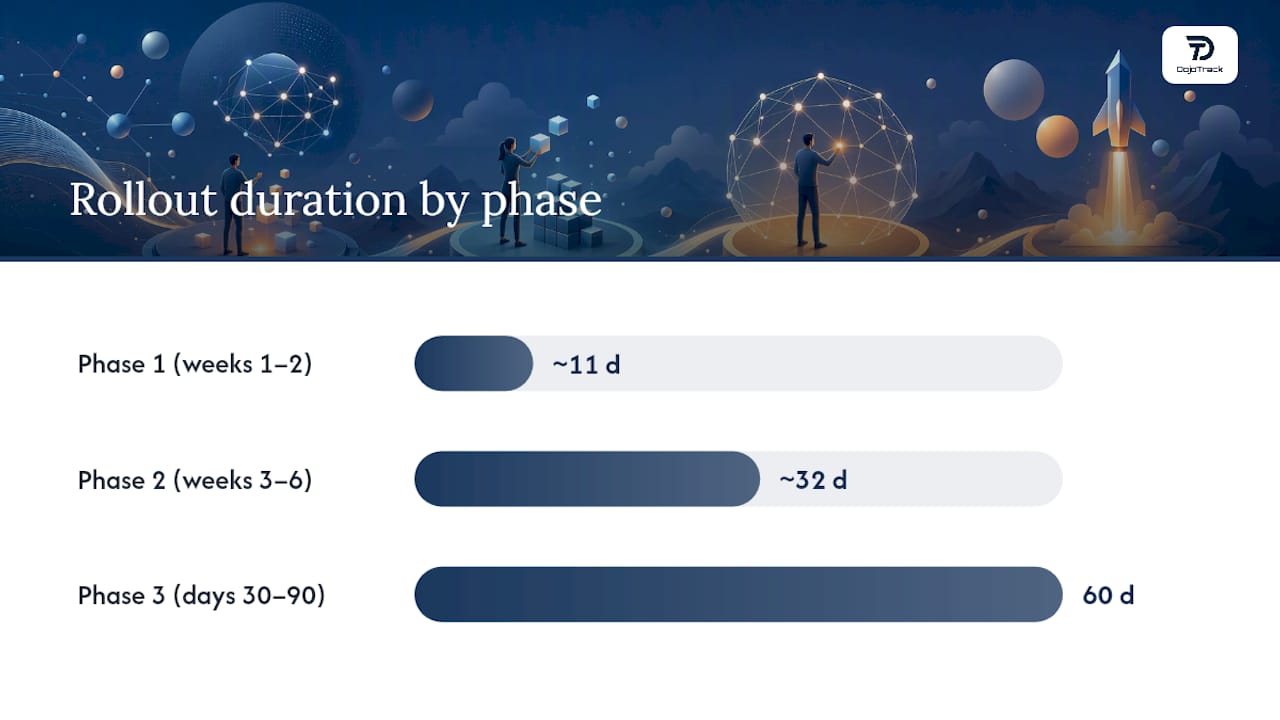
Task: Select the Phase 3 full-length bar
Action: [x=738, y=594]
